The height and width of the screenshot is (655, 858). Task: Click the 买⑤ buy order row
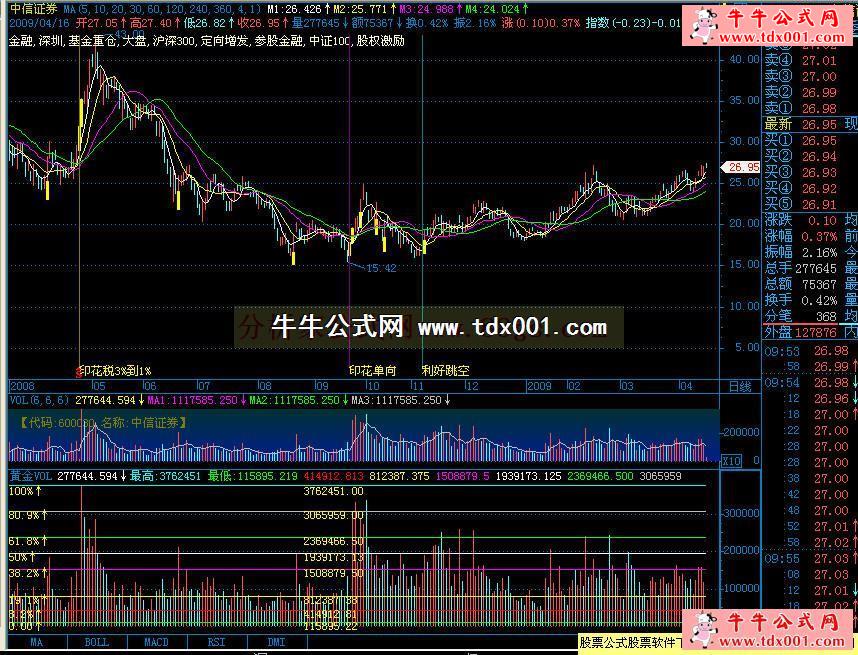[801, 205]
